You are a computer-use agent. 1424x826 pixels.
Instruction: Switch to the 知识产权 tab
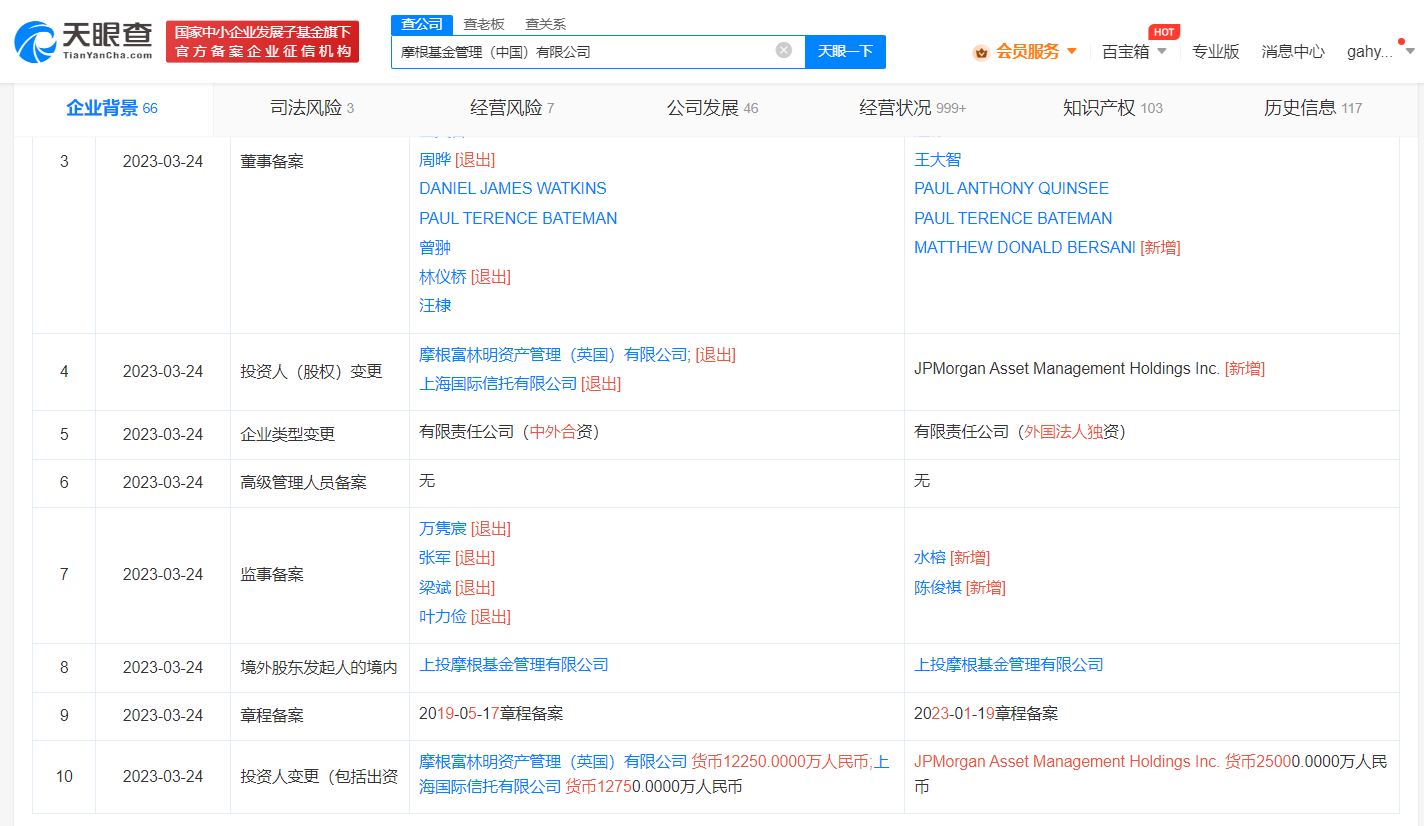(1112, 108)
